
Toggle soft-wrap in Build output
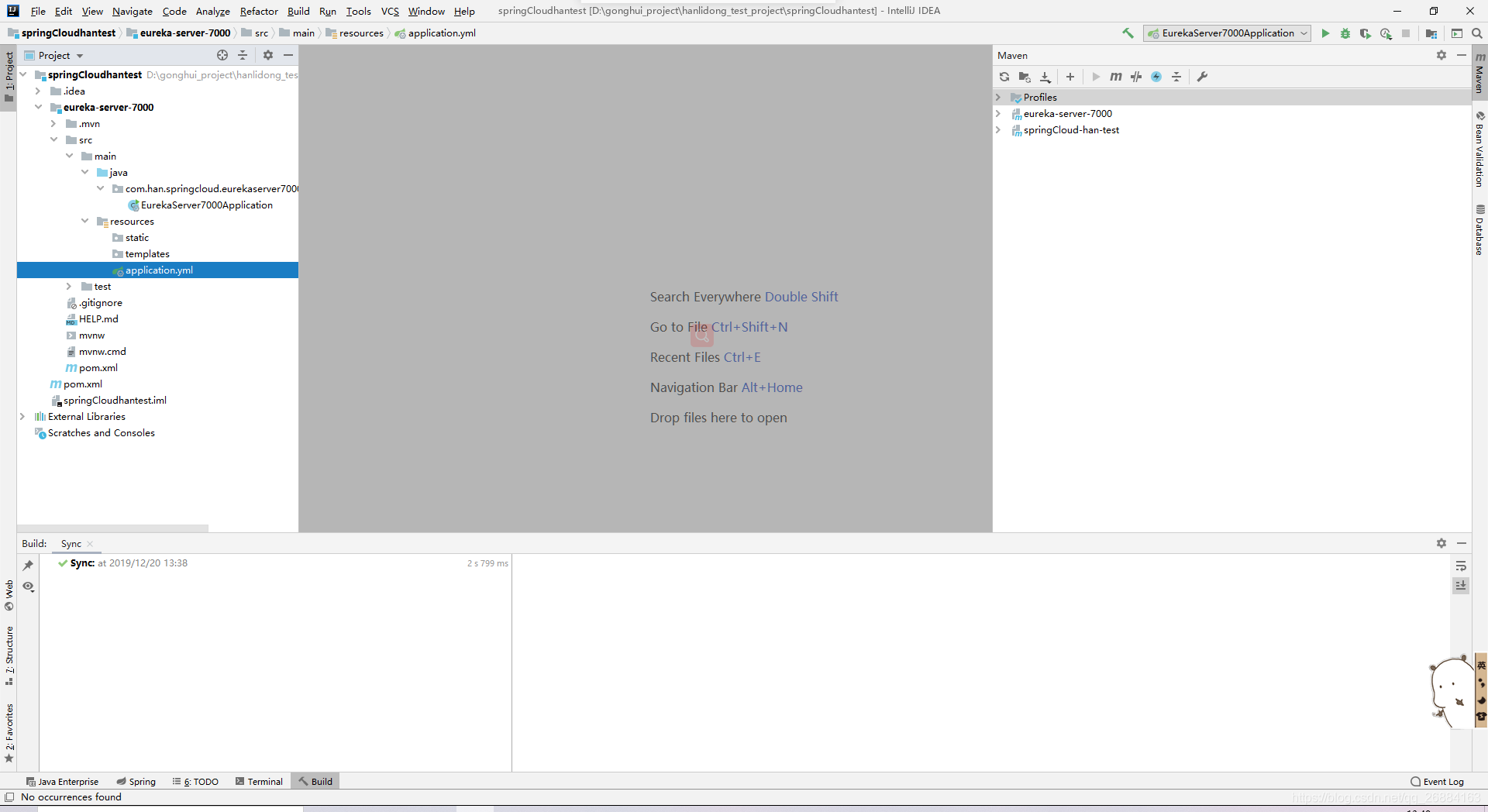(1461, 566)
